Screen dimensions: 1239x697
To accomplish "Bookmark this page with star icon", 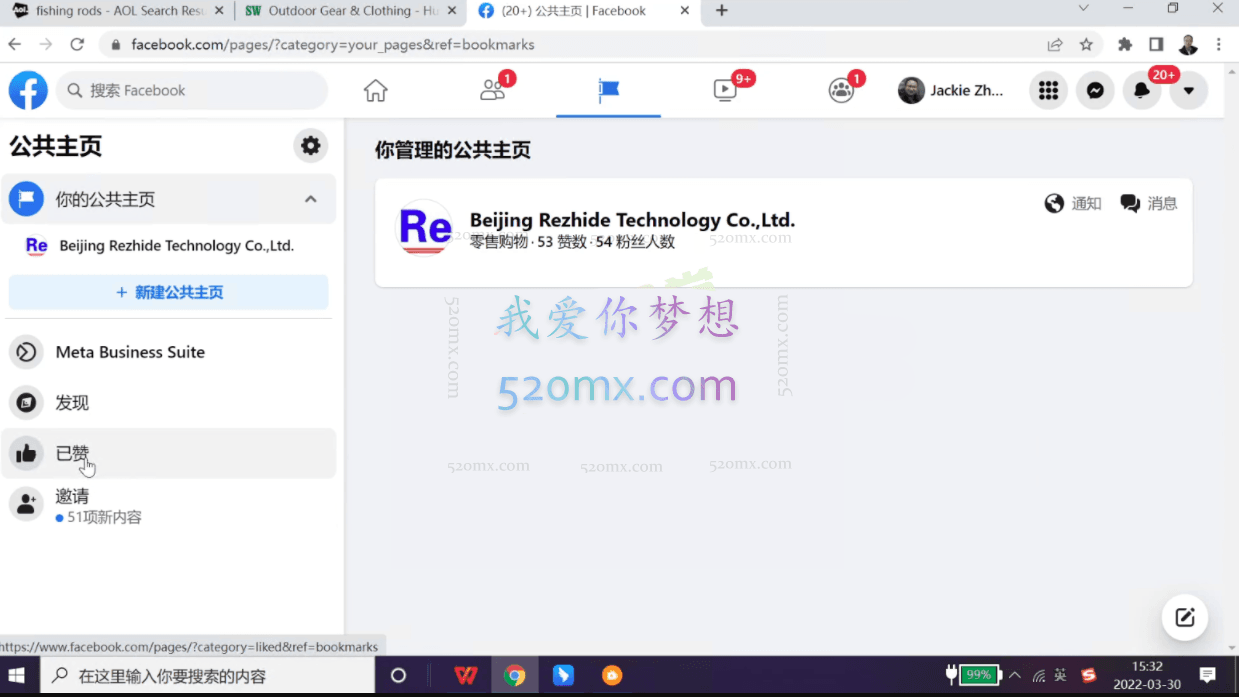I will coord(1086,45).
